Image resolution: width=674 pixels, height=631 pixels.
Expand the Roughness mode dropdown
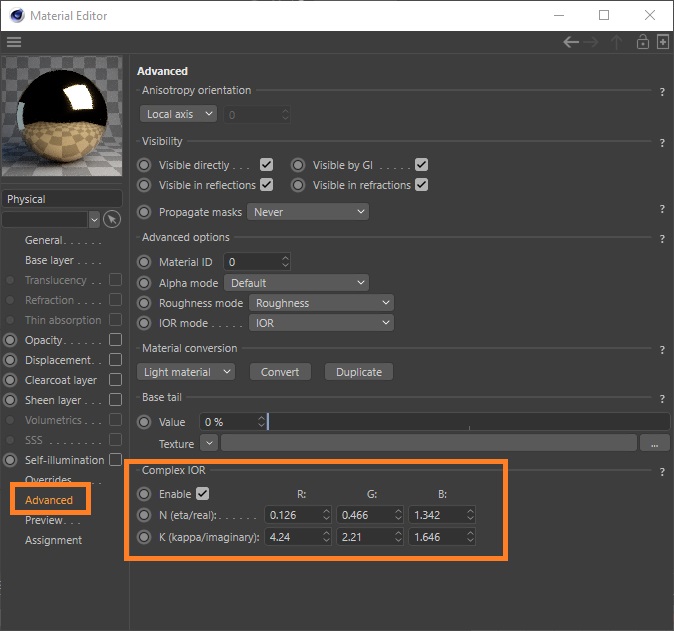click(320, 303)
